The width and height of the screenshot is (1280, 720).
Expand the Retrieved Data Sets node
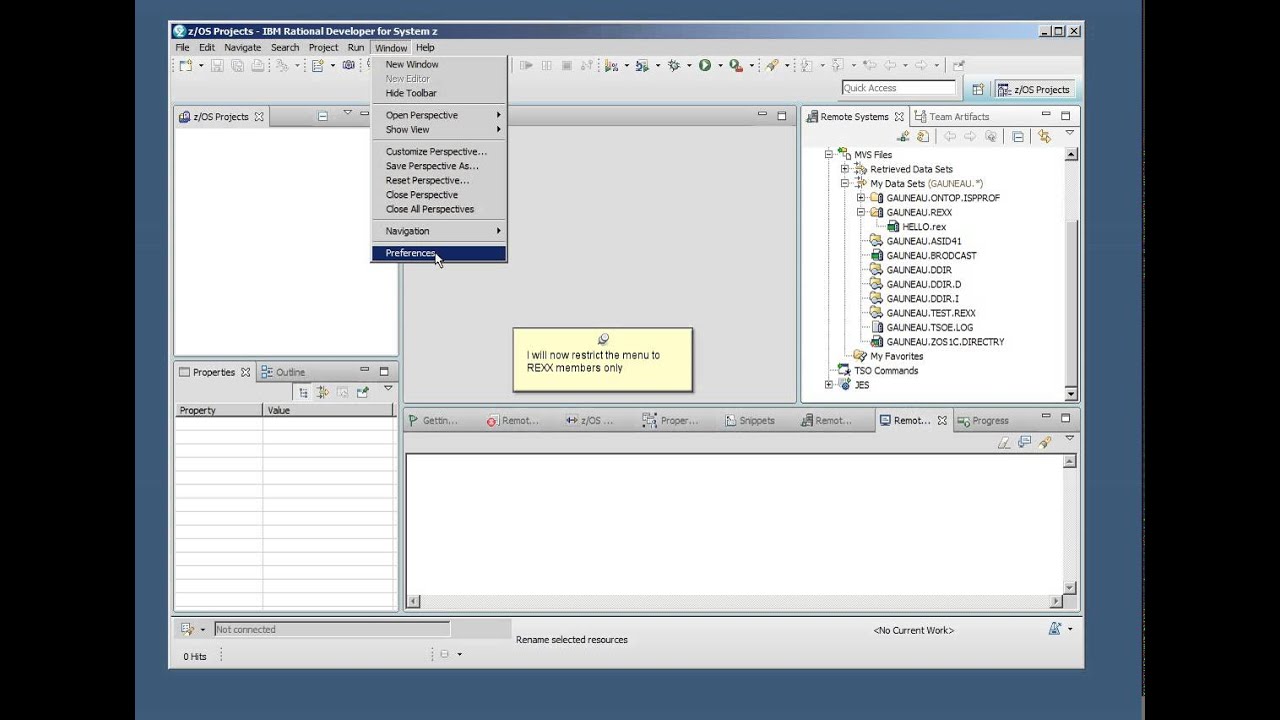pyautogui.click(x=845, y=169)
